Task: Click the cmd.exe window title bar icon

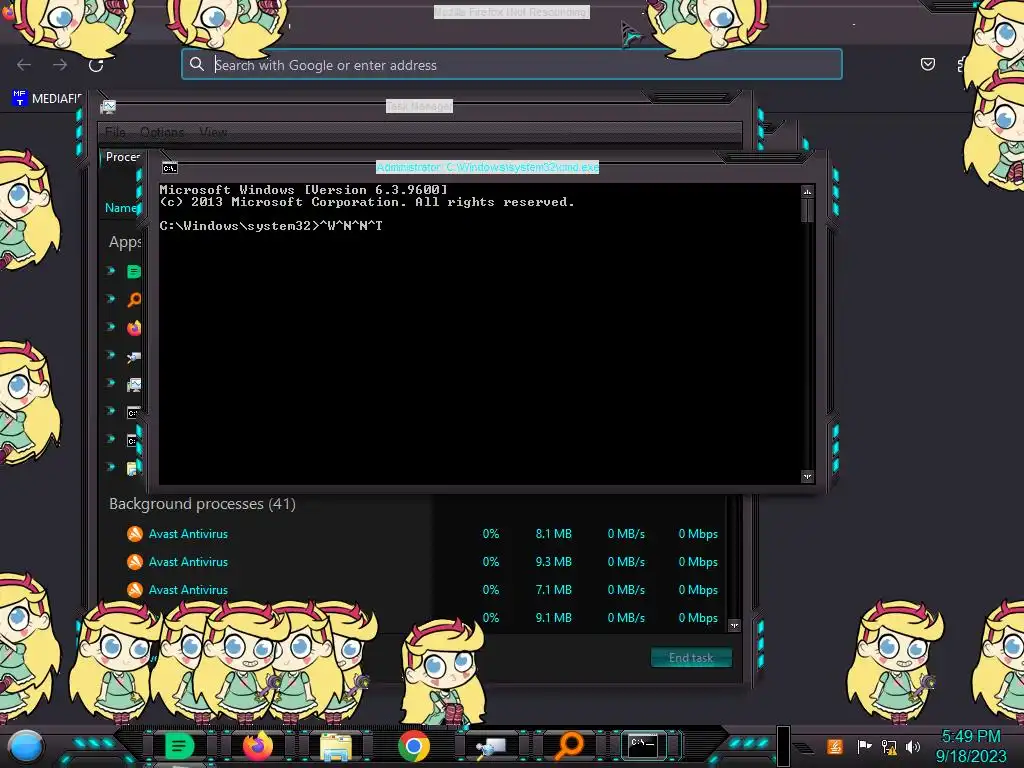Action: click(170, 168)
